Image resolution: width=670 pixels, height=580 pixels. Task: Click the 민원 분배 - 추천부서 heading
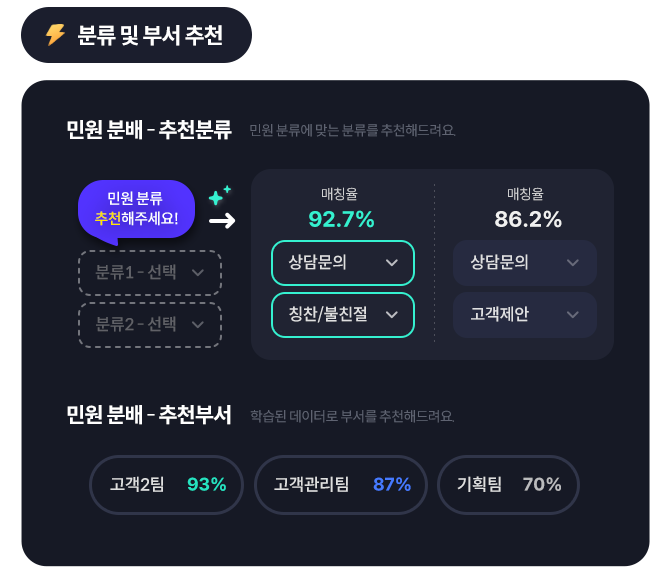[149, 415]
